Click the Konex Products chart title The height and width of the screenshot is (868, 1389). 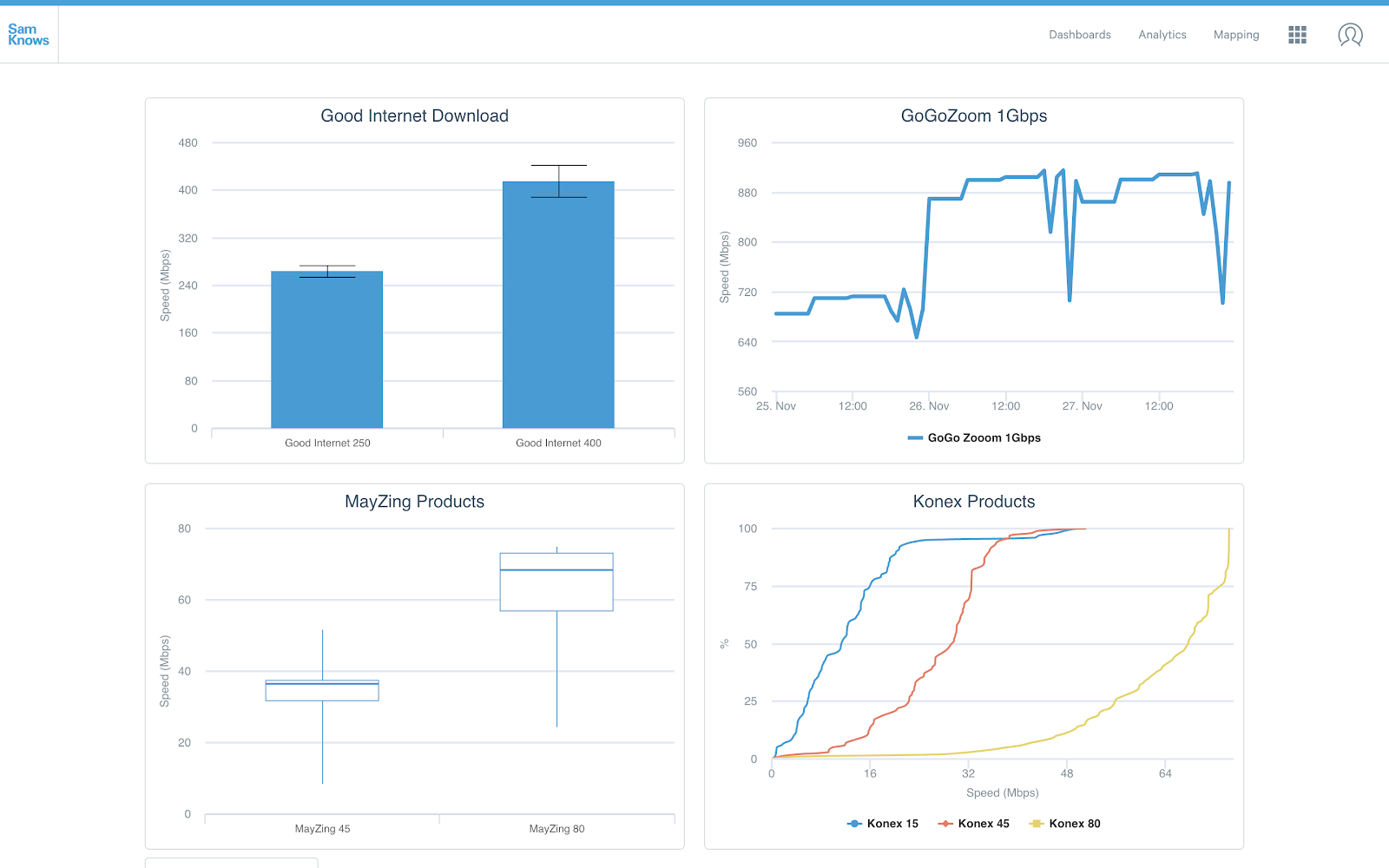pyautogui.click(x=974, y=502)
